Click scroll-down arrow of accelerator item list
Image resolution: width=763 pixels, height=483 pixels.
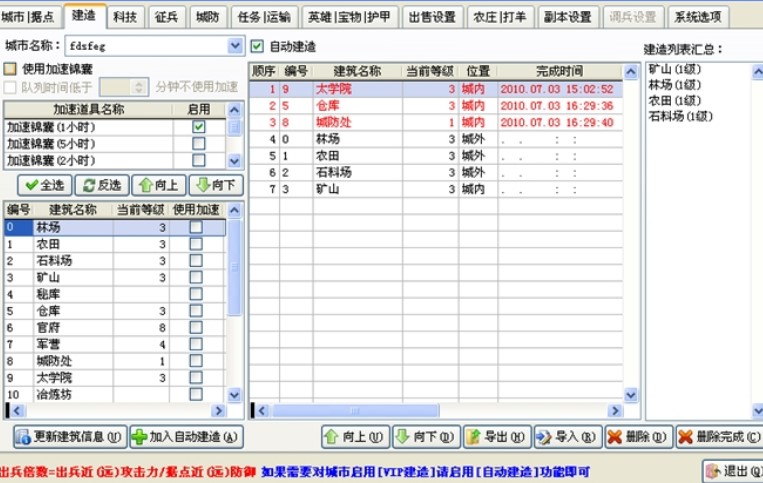235,161
